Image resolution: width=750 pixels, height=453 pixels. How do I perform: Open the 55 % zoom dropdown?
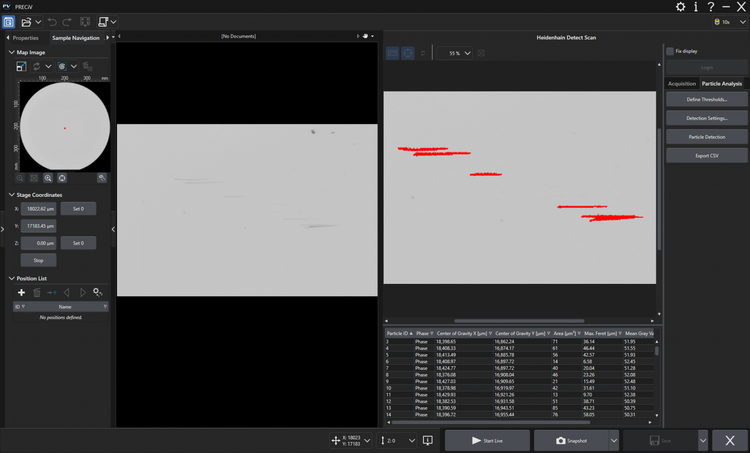pyautogui.click(x=466, y=53)
